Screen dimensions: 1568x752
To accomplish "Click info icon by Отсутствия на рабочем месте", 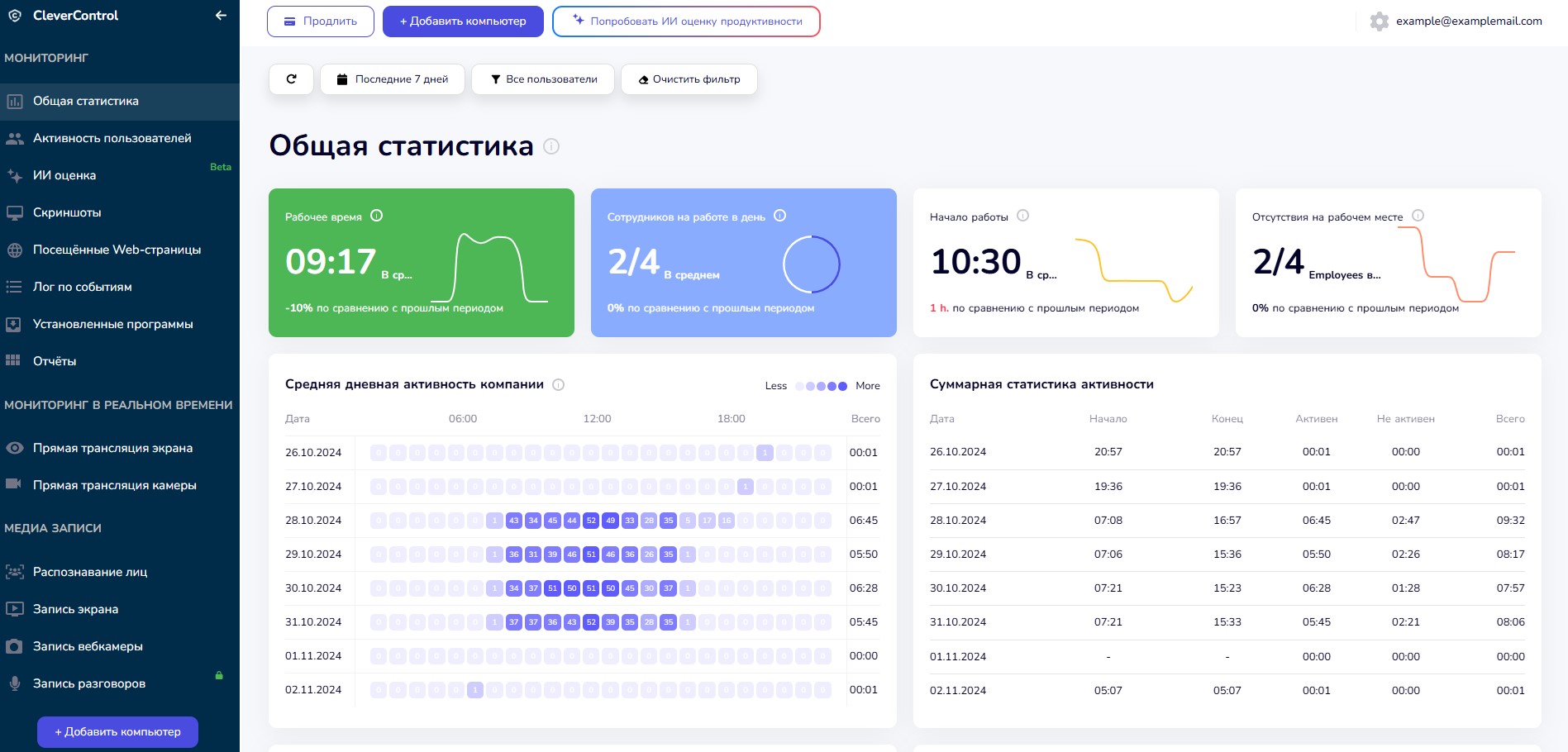I will coord(1418,216).
